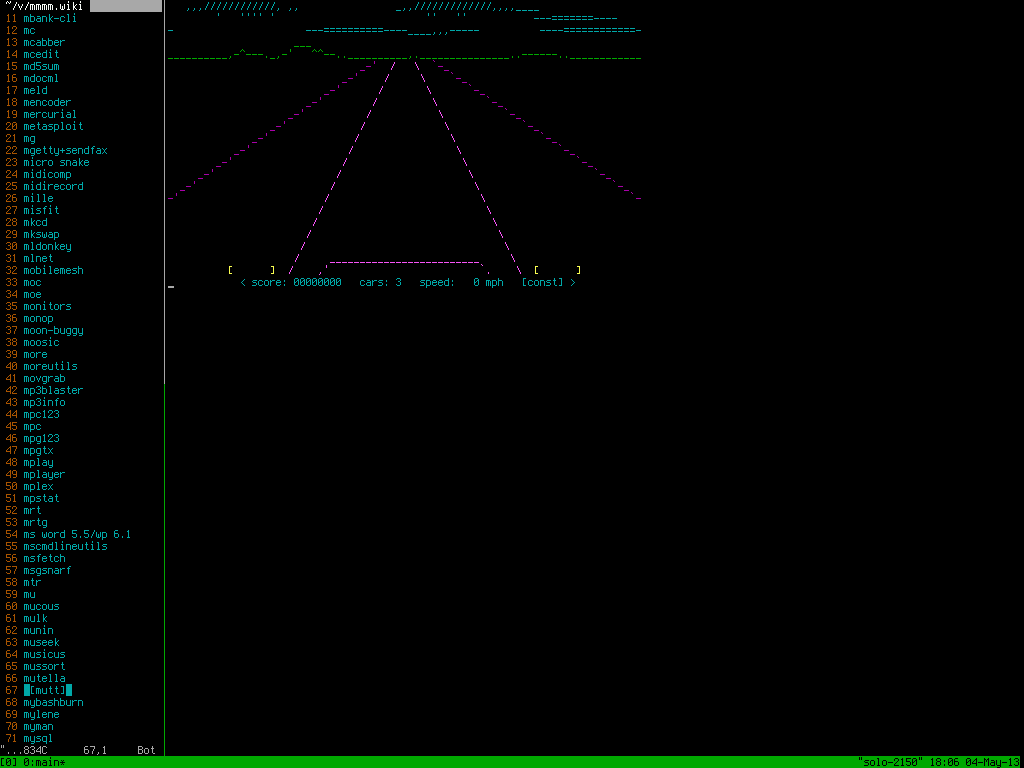Click the 'mencoder' entry
Image resolution: width=1024 pixels, height=768 pixels.
point(47,103)
